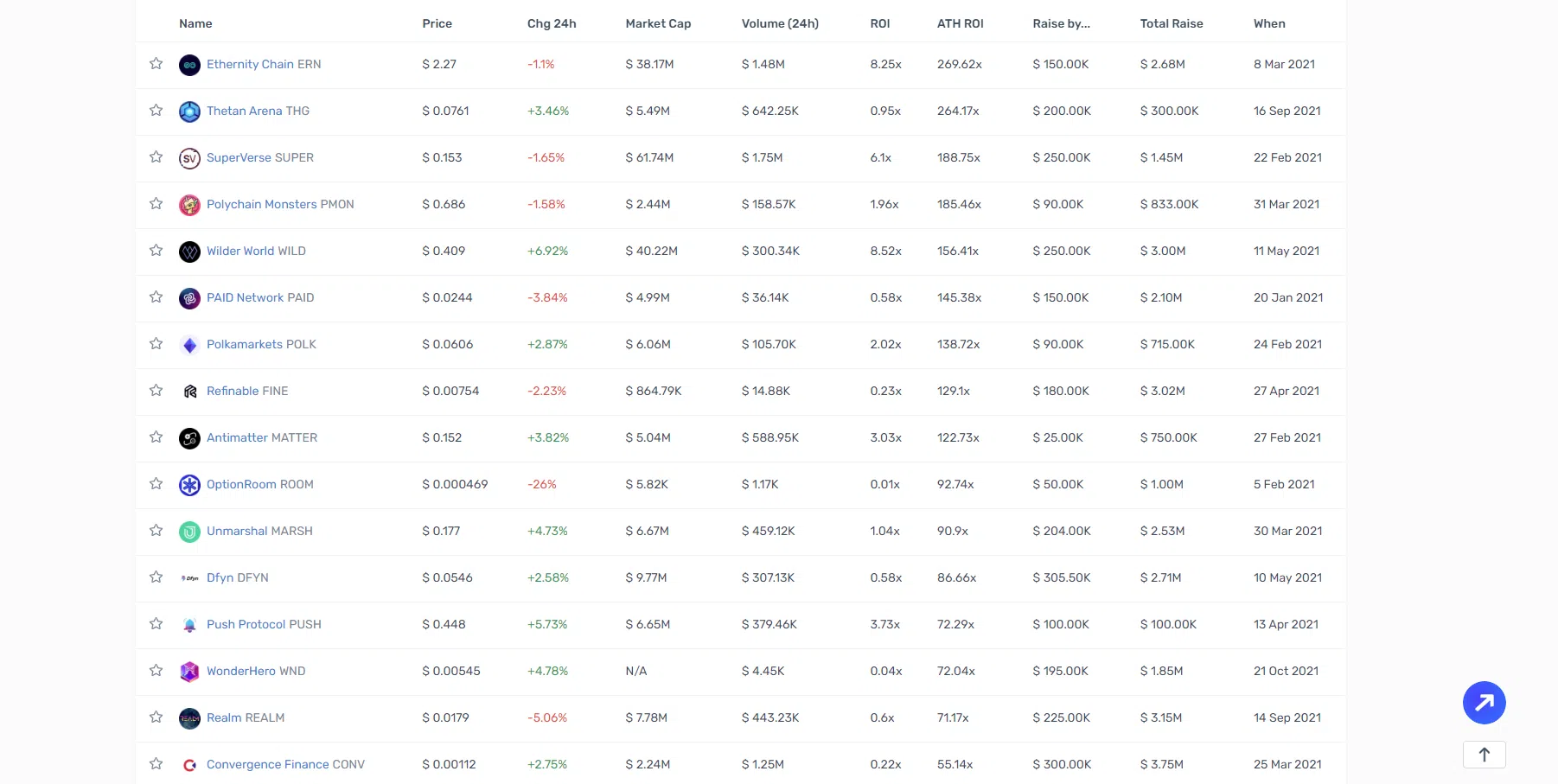The image size is (1558, 784).
Task: Sort the table by Market Cap column
Action: 658,23
